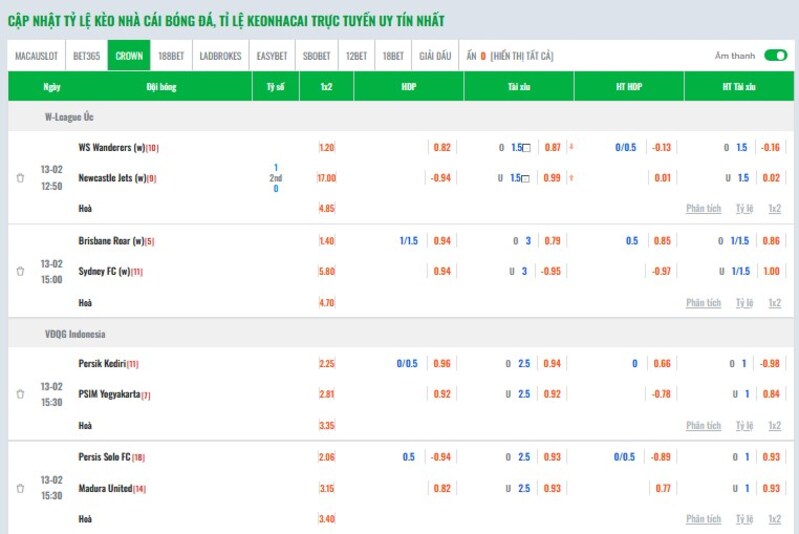This screenshot has width=799, height=534.
Task: Click square icon beside Newcastle Jets U 1.5
Action: (x=526, y=179)
